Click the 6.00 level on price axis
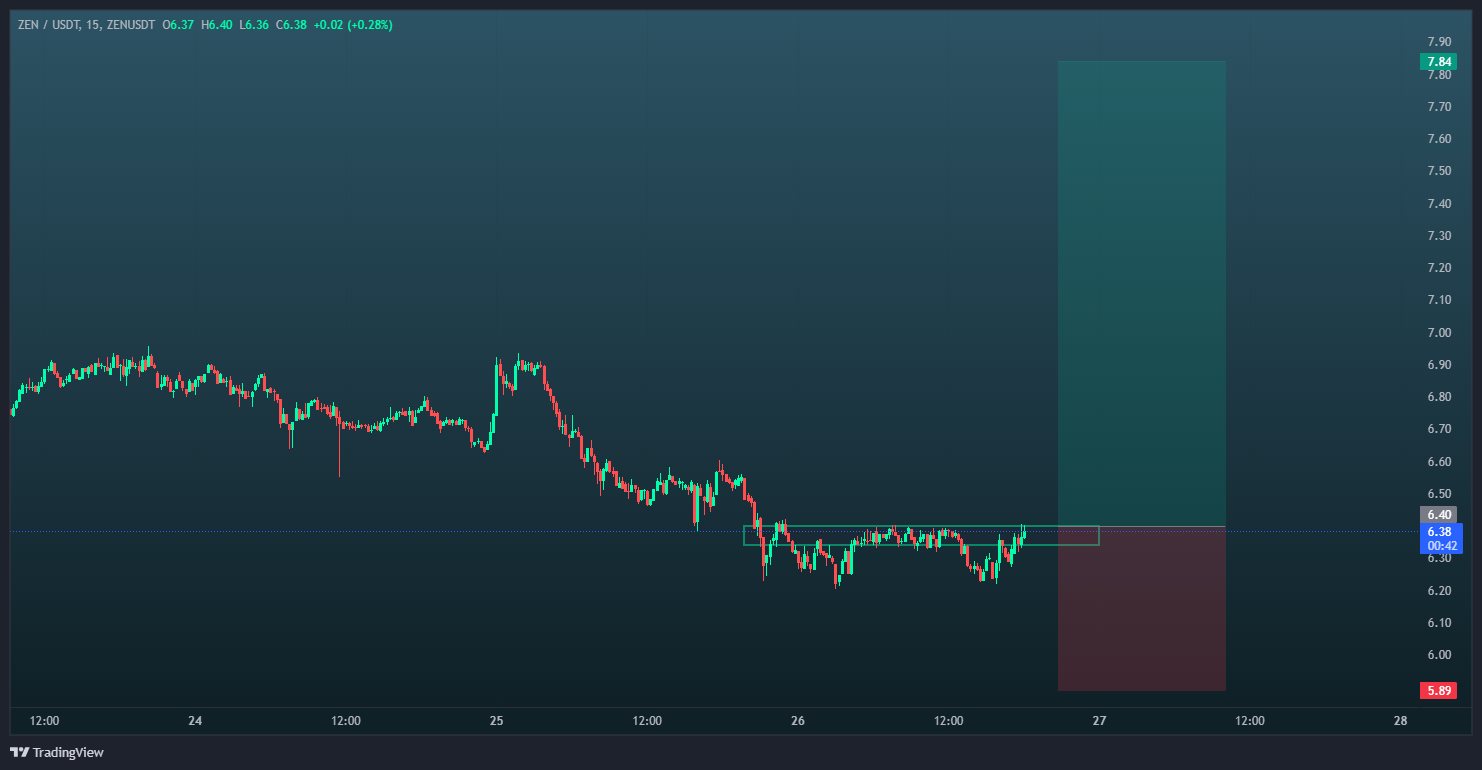The height and width of the screenshot is (770, 1482). pyautogui.click(x=1439, y=655)
